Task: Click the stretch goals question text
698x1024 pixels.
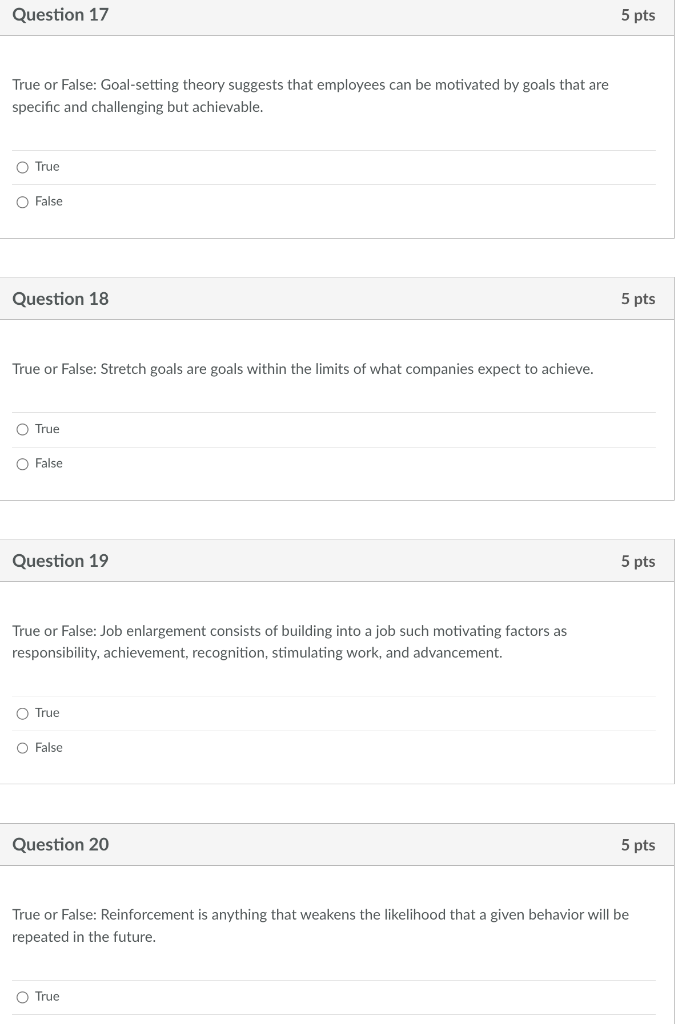Action: point(303,370)
